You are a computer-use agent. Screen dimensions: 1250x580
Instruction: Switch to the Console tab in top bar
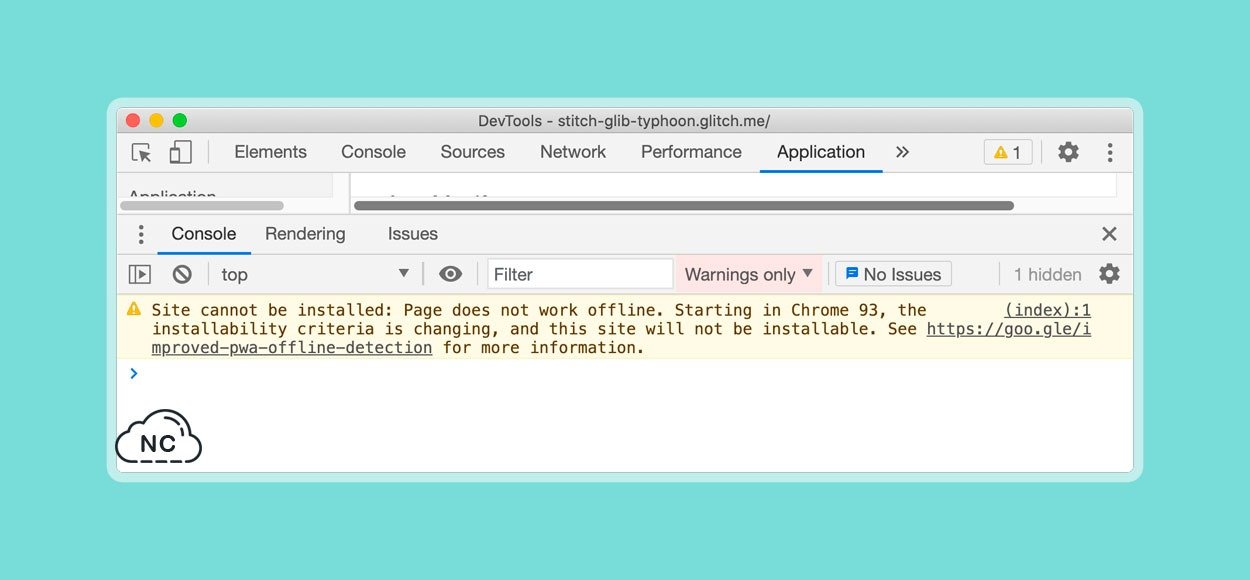tap(373, 152)
